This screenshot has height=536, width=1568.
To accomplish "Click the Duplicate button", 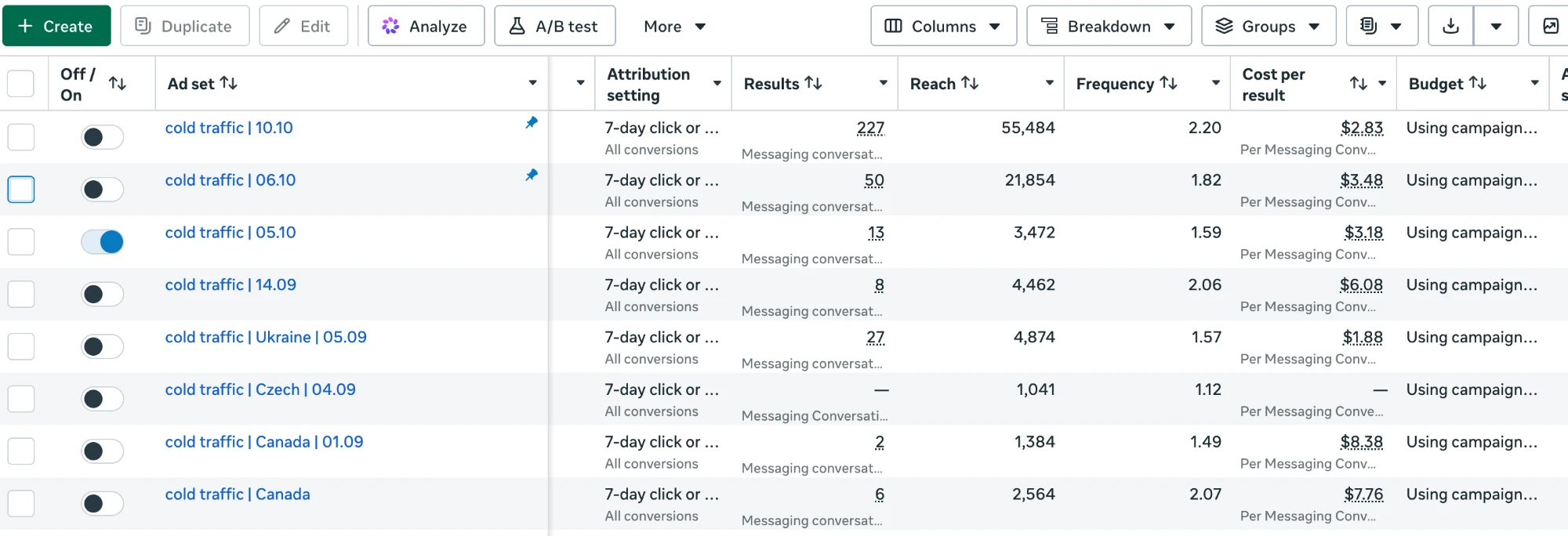I will click(x=184, y=26).
